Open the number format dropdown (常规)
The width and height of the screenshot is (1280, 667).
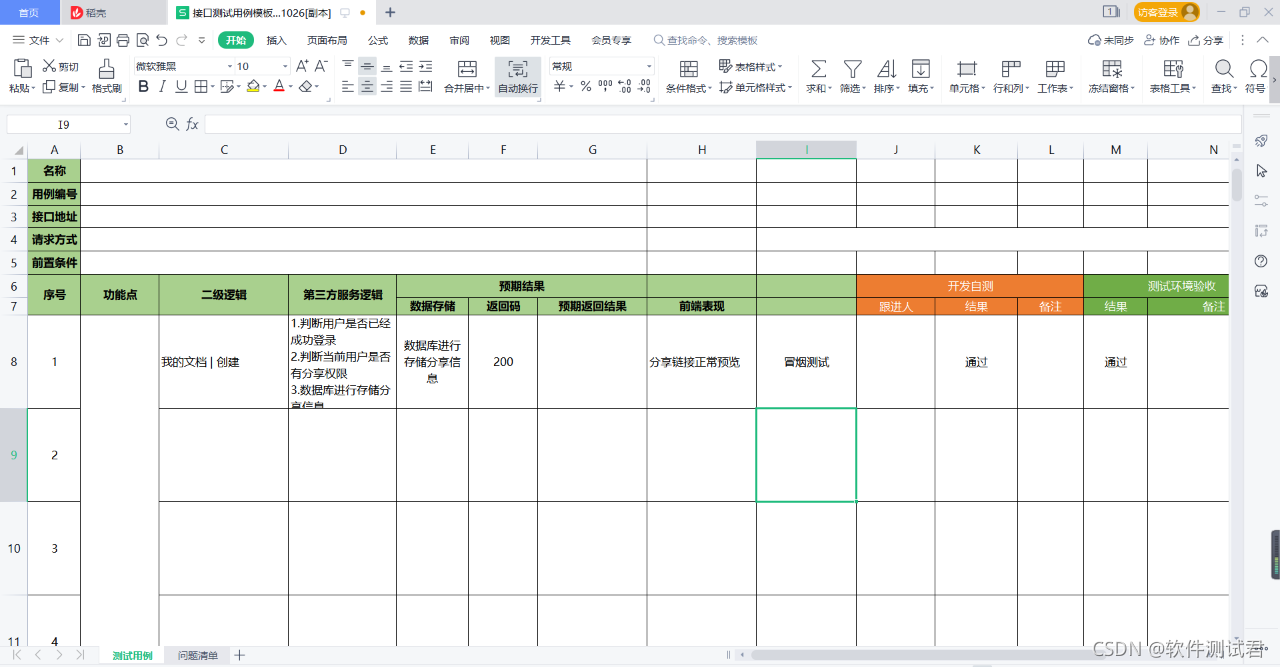click(x=649, y=66)
